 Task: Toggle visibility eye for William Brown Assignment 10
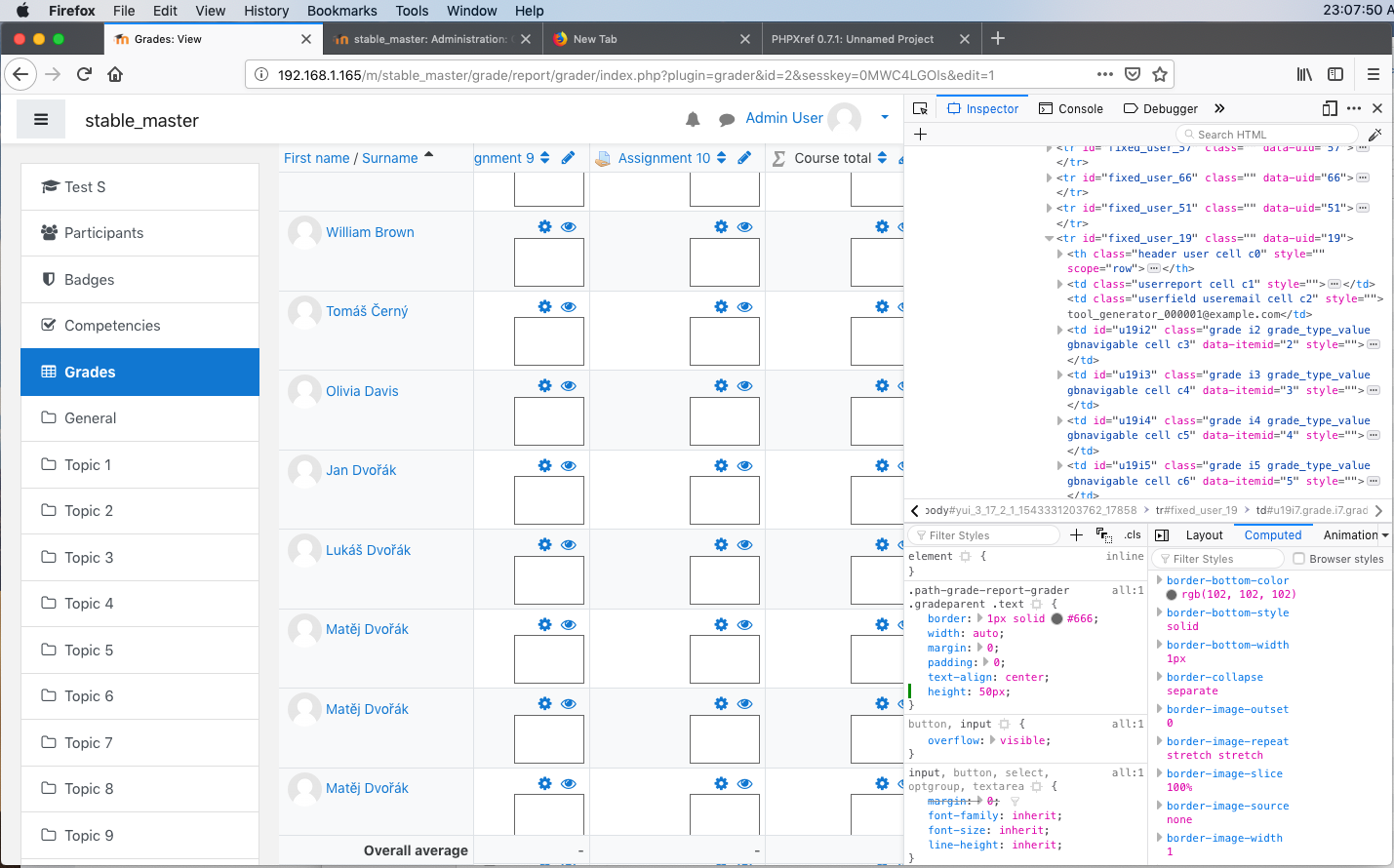[744, 226]
